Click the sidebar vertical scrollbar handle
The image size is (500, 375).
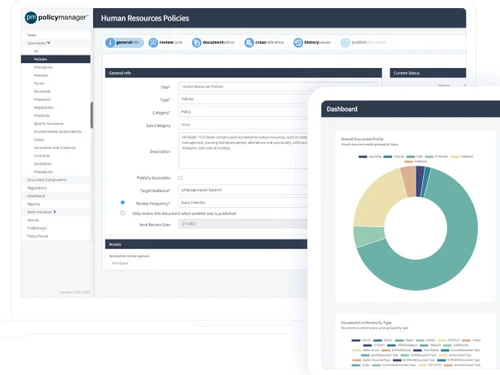click(92, 115)
